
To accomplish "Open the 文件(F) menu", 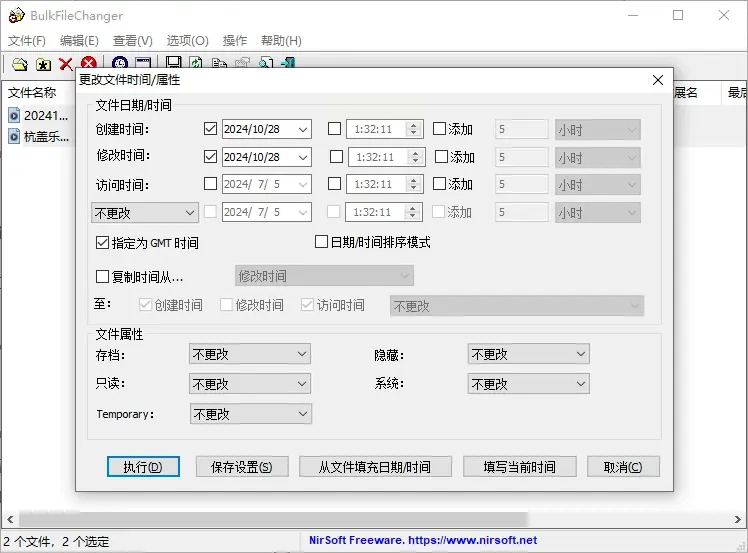I will pyautogui.click(x=27, y=41).
